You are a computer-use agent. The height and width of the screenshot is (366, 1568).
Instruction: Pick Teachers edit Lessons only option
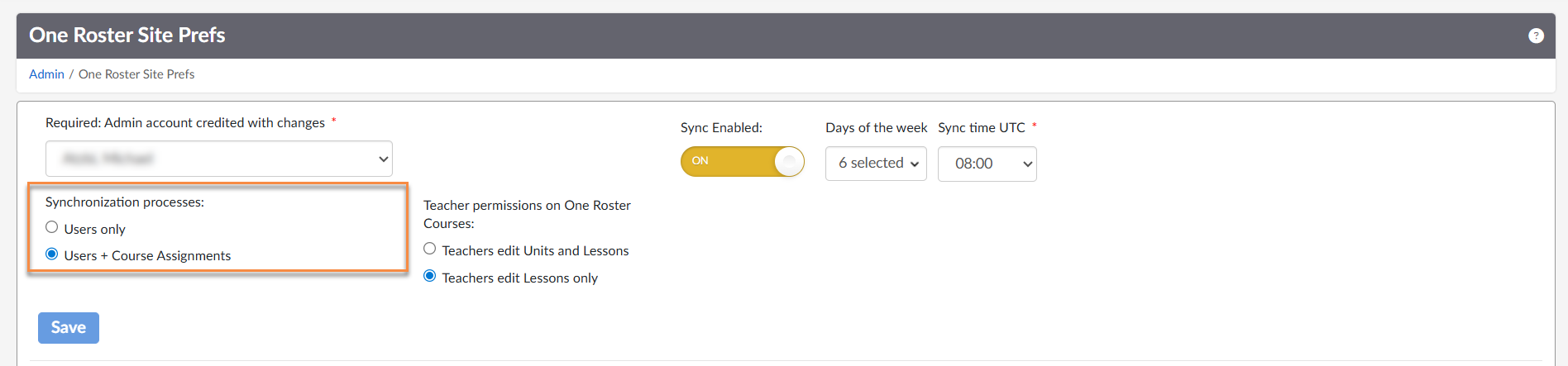tap(430, 276)
